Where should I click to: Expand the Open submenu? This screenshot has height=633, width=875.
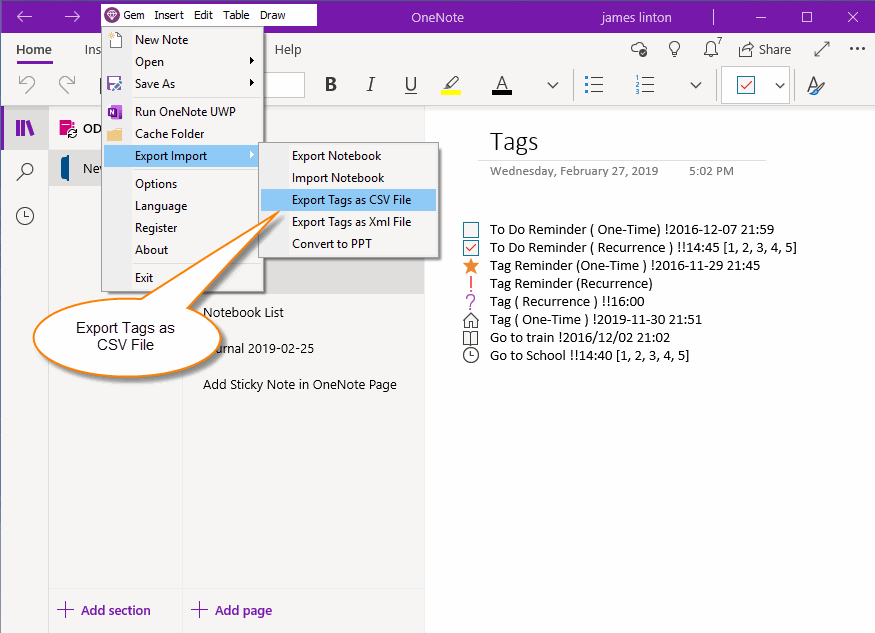point(183,61)
